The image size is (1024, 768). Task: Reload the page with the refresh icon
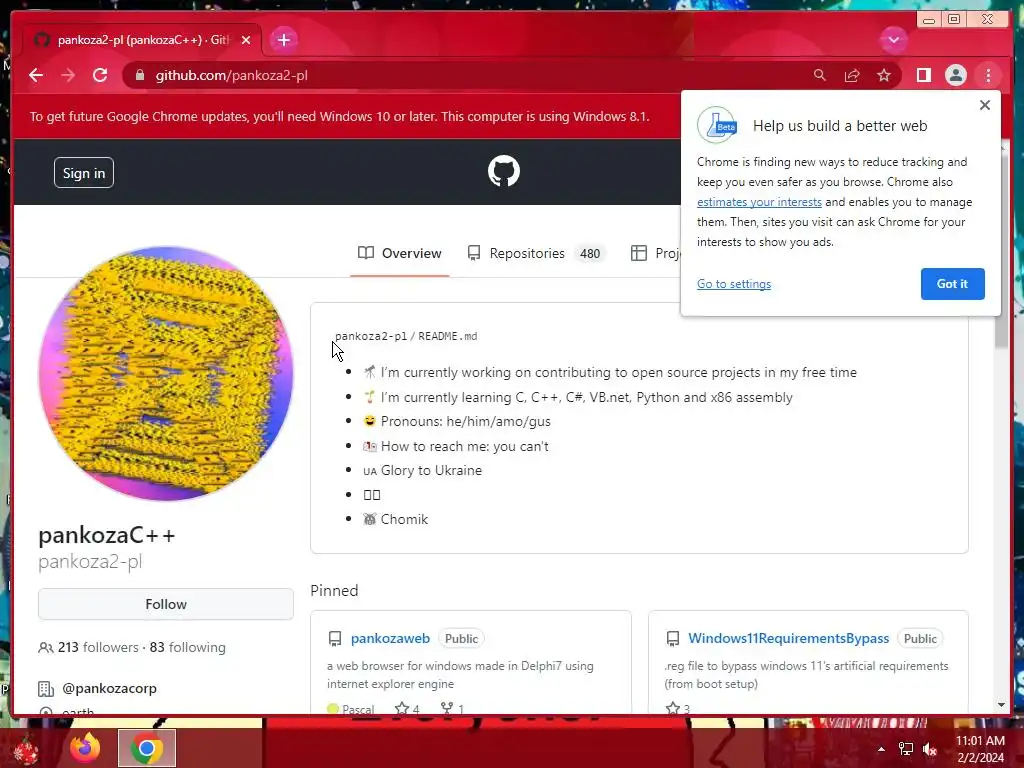(x=100, y=75)
